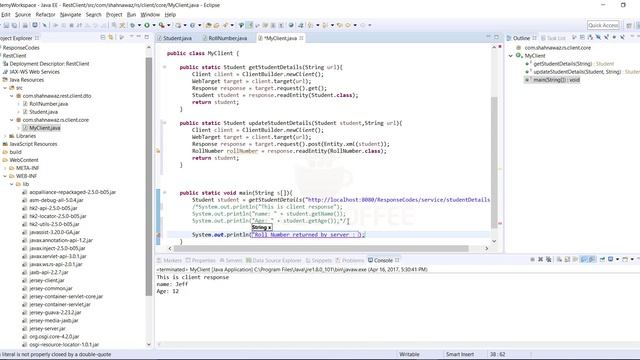Select RollNumber.java in Project Explorer
Viewport: 640px width, 360px height.
point(49,104)
